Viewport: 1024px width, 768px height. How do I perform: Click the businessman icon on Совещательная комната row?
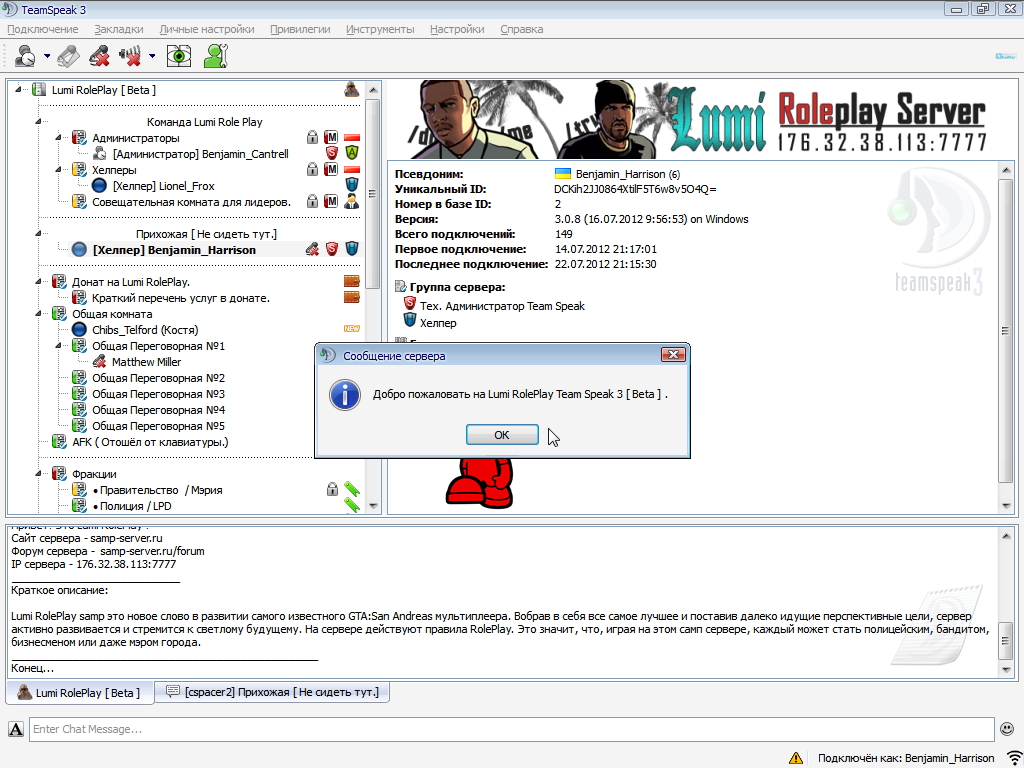point(352,201)
